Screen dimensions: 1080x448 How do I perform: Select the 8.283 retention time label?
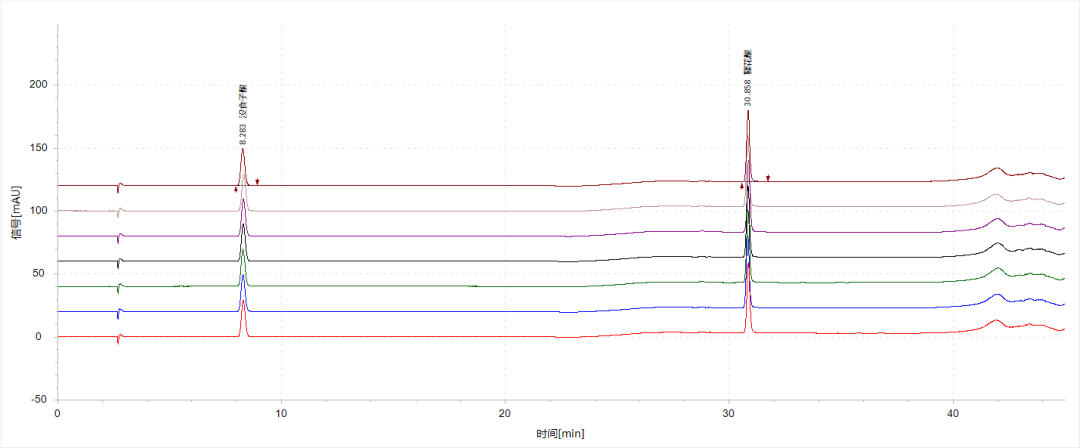242,134
